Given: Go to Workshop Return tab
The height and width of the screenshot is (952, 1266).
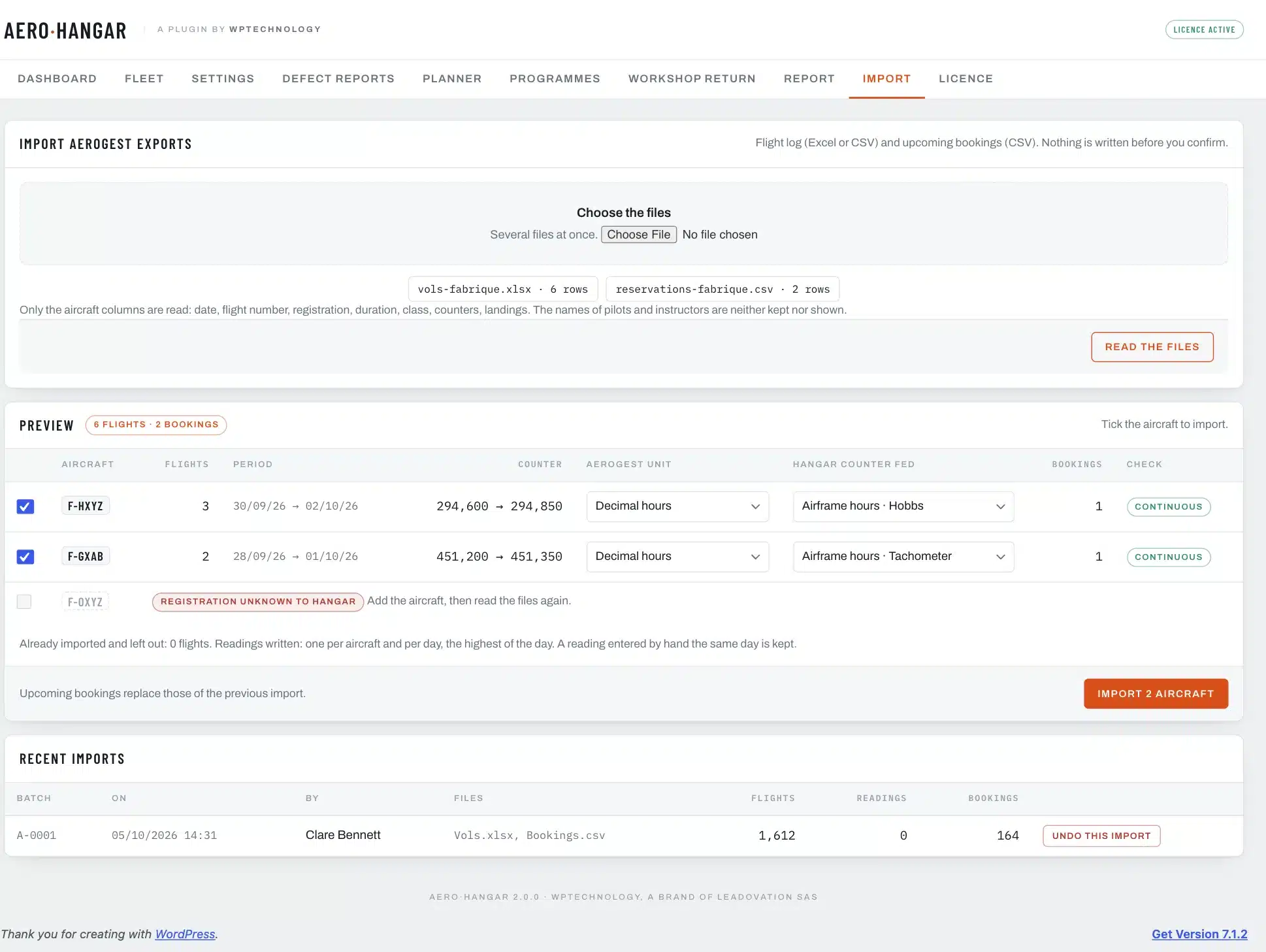Looking at the screenshot, I should click(x=692, y=79).
